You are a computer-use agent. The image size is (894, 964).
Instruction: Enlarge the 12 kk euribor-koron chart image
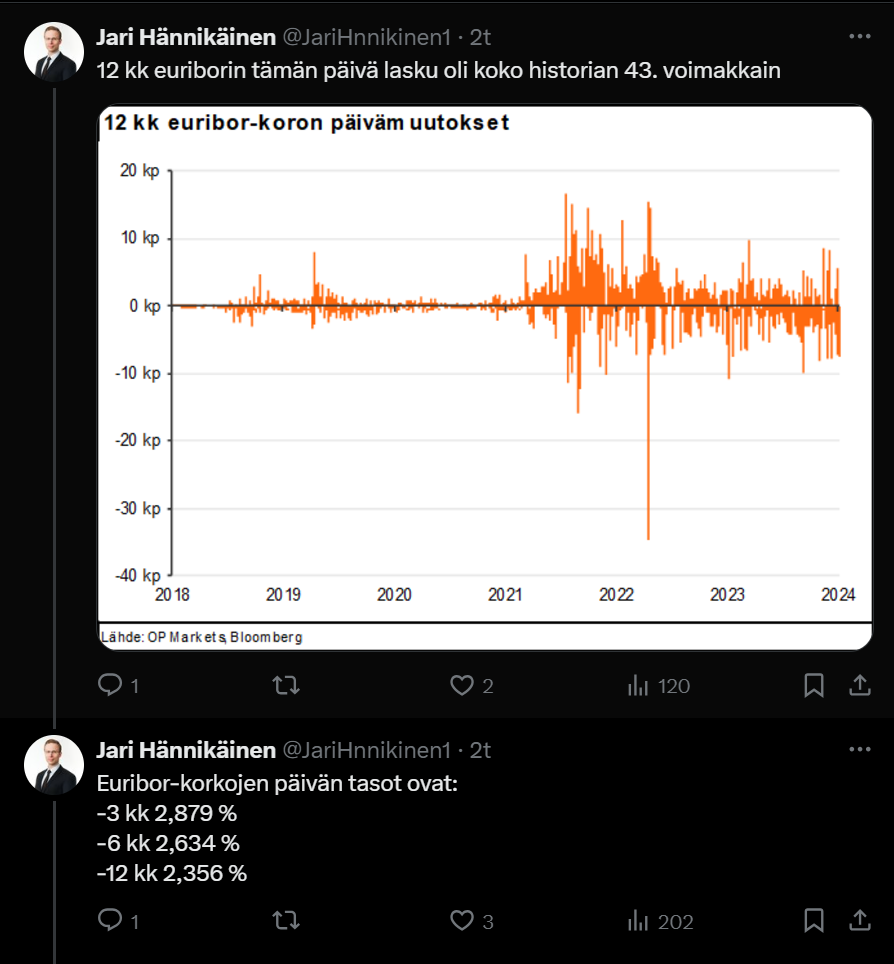click(x=485, y=377)
